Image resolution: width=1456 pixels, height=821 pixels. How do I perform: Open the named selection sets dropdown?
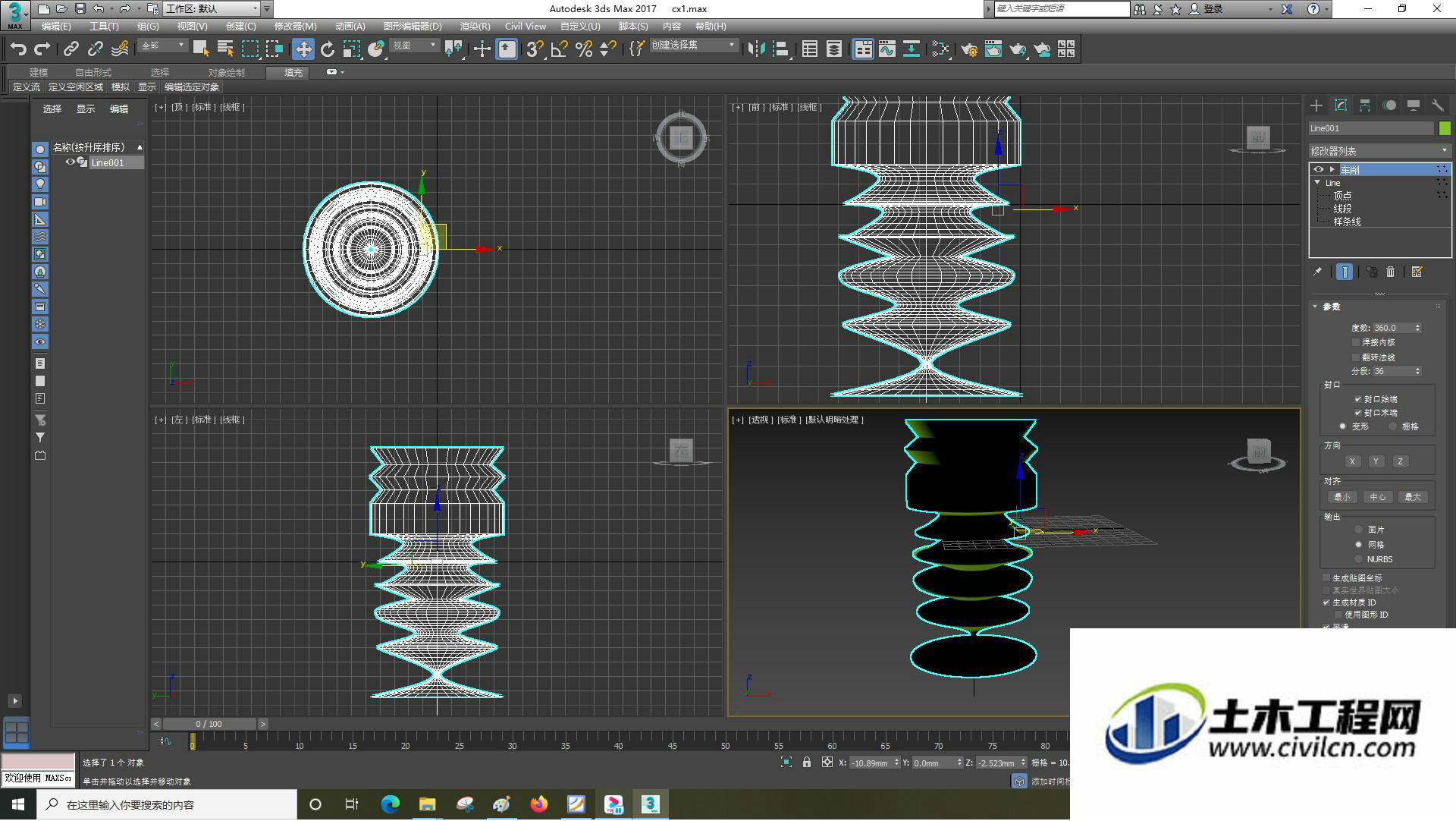click(x=694, y=46)
